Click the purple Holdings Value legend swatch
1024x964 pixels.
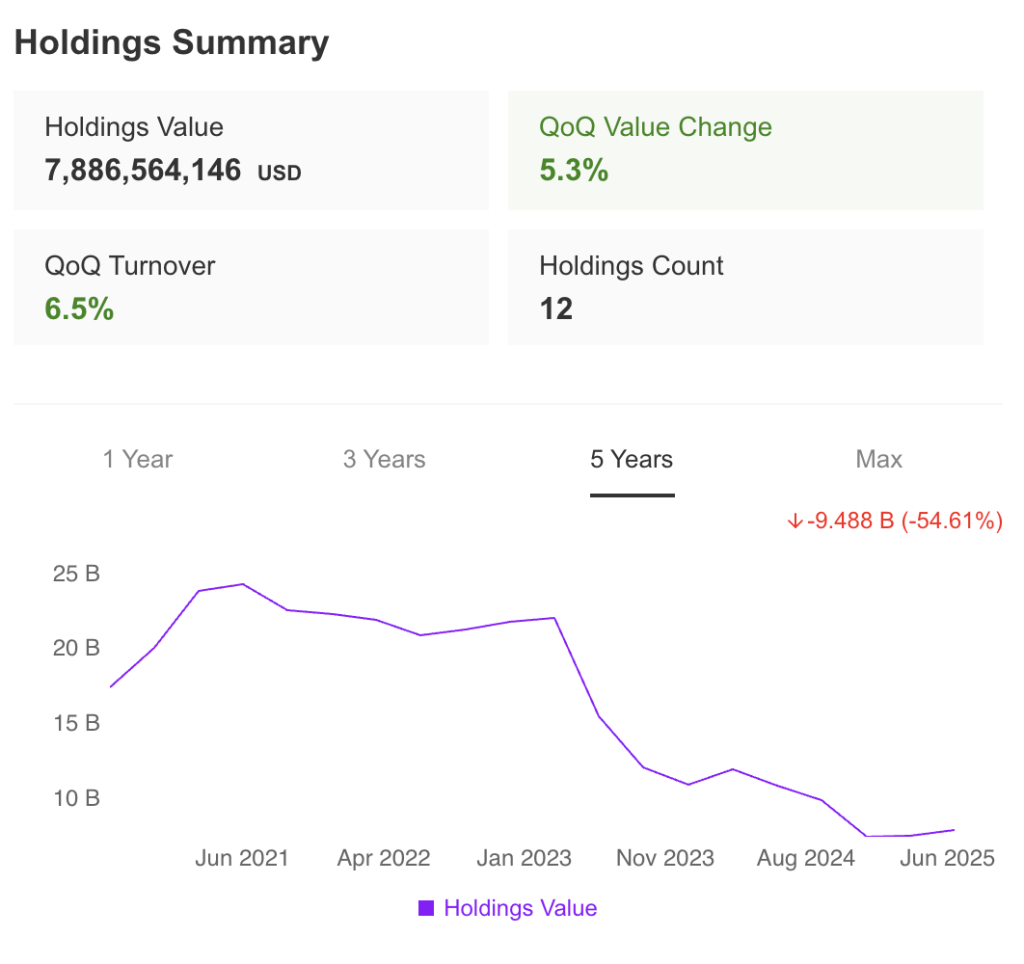coord(426,908)
